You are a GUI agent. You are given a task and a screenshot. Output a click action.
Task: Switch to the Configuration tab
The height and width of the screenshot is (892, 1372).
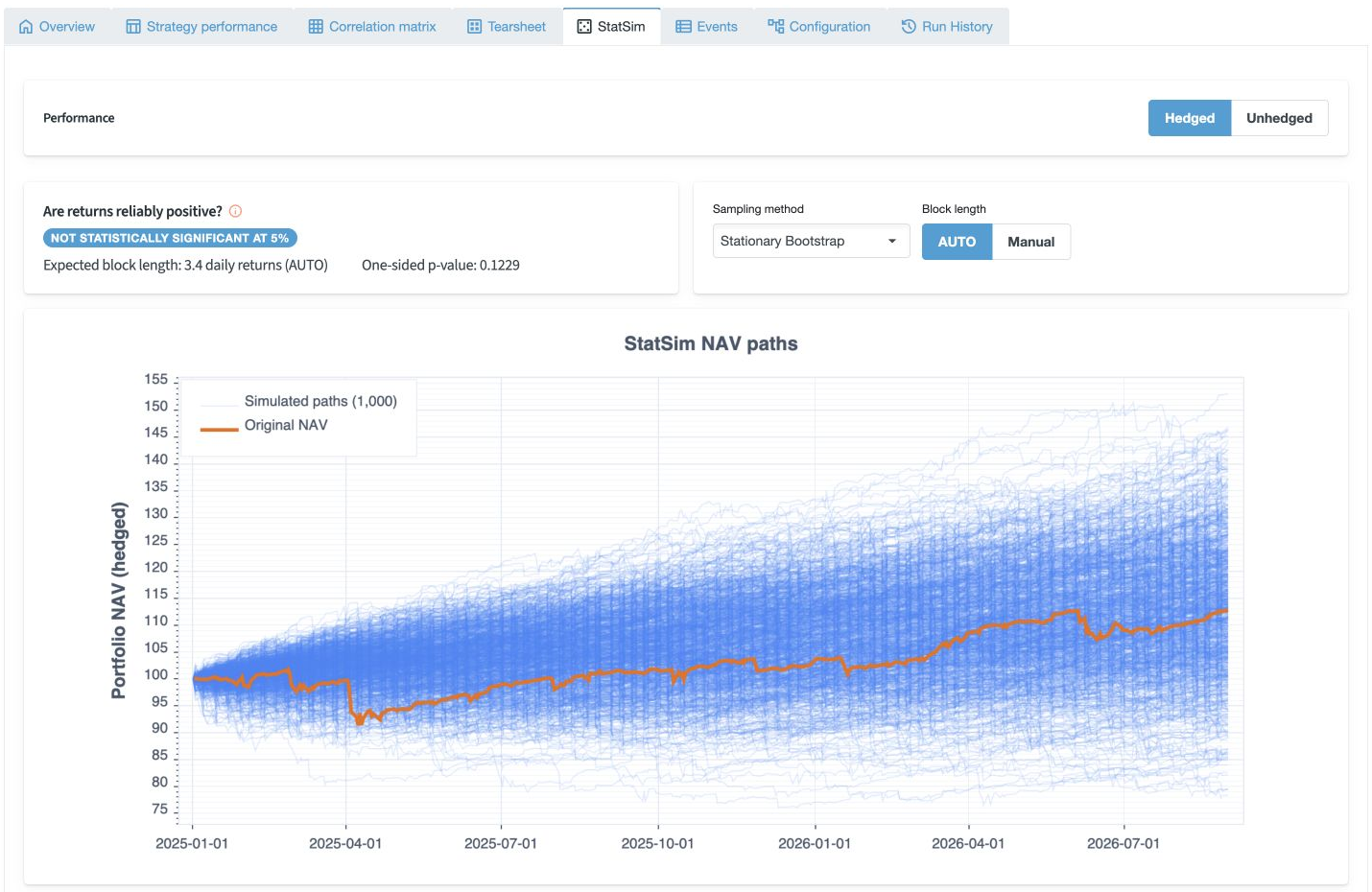[x=818, y=27]
